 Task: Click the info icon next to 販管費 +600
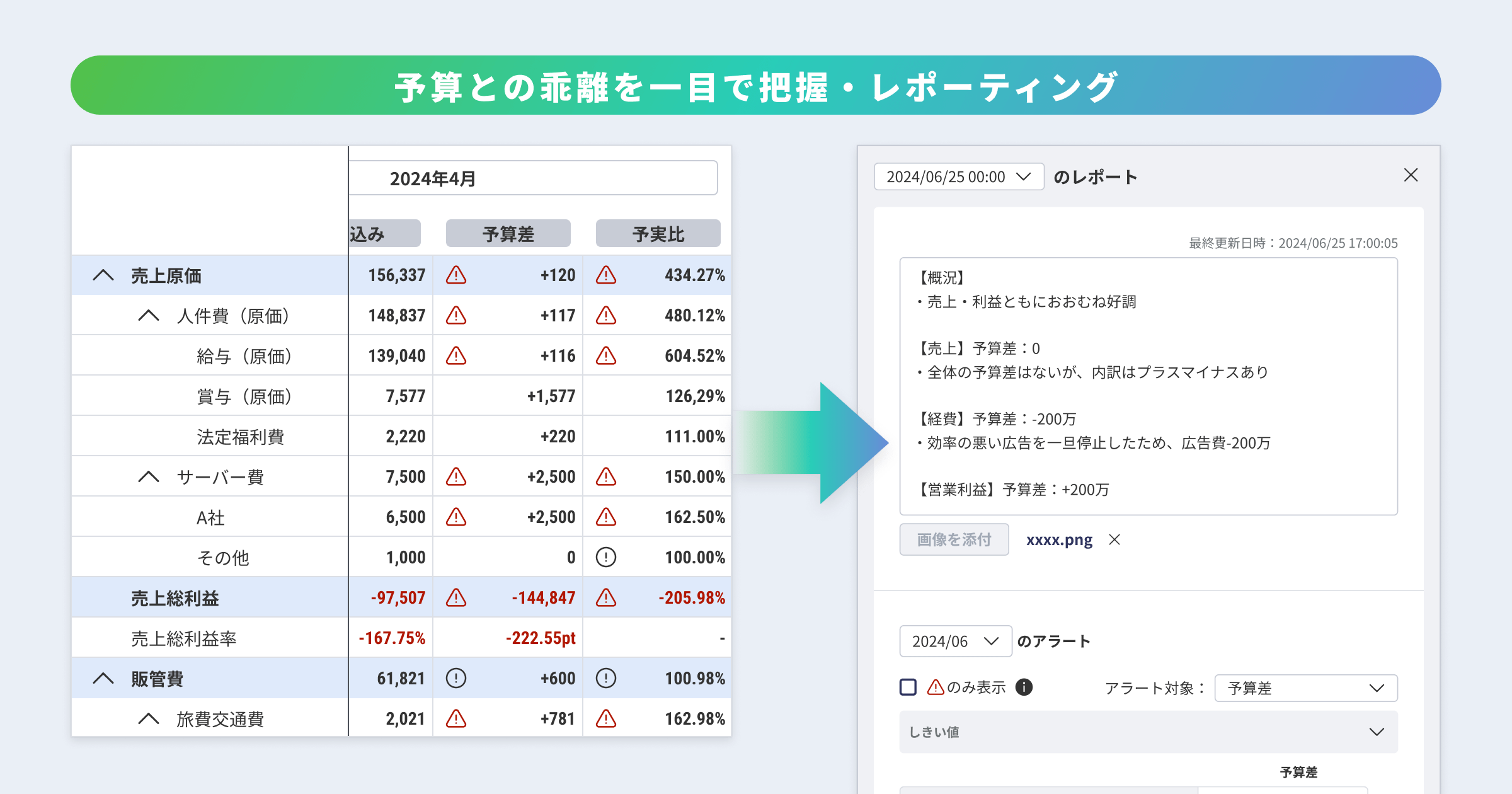[x=455, y=678]
